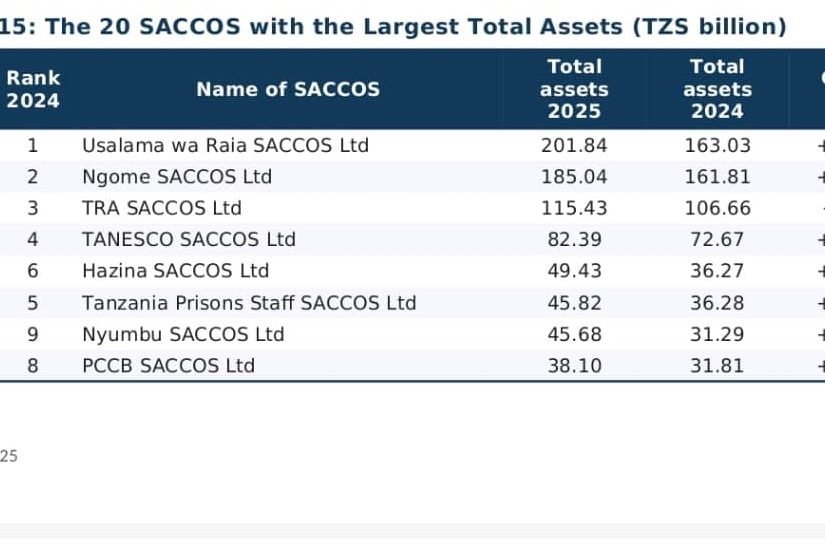The height and width of the screenshot is (548, 825).
Task: Click the TRA SACCOS Ltd entry
Action: (x=162, y=208)
